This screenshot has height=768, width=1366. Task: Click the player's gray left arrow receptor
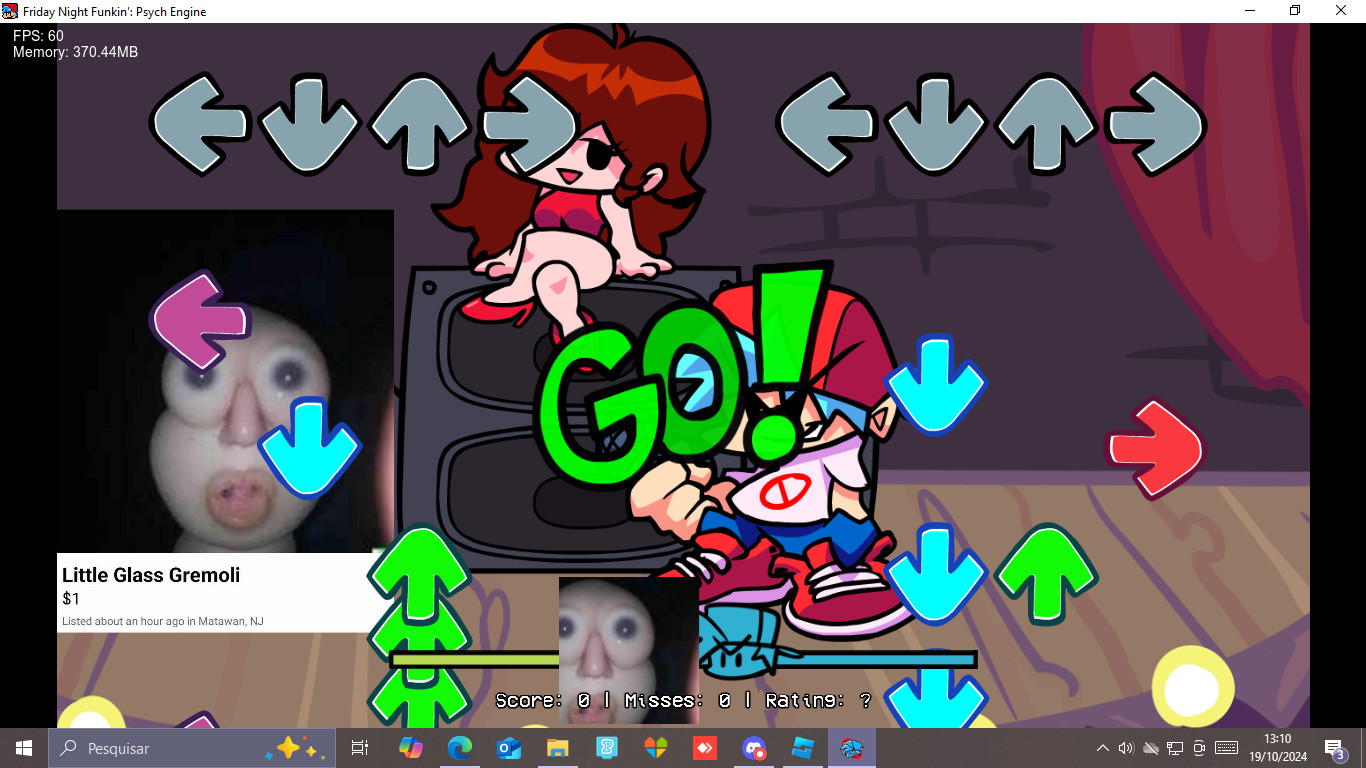(826, 124)
